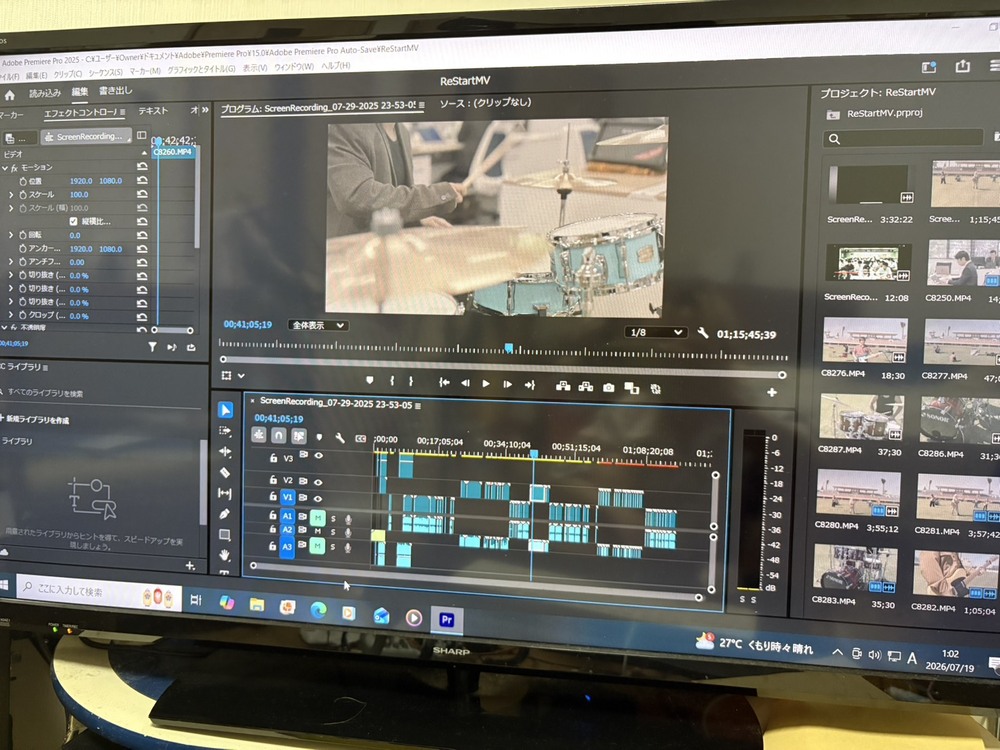Toggle nest-as-sequence insert mode button
The height and width of the screenshot is (750, 1000).
[x=258, y=434]
